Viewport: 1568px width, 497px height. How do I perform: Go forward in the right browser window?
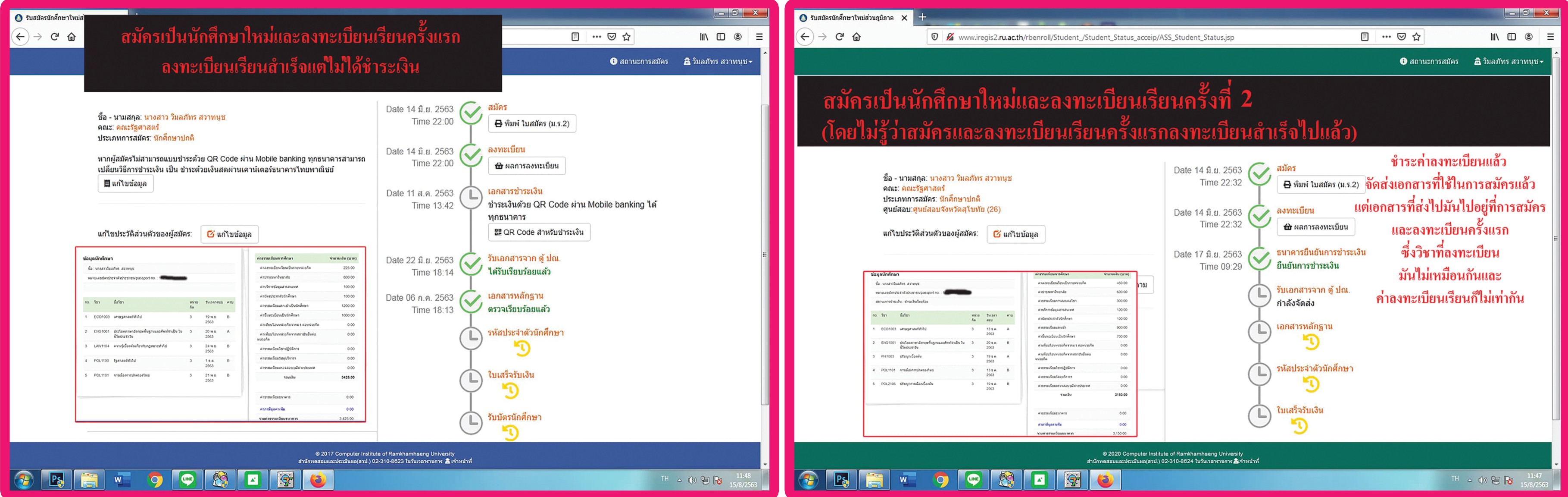click(x=822, y=37)
